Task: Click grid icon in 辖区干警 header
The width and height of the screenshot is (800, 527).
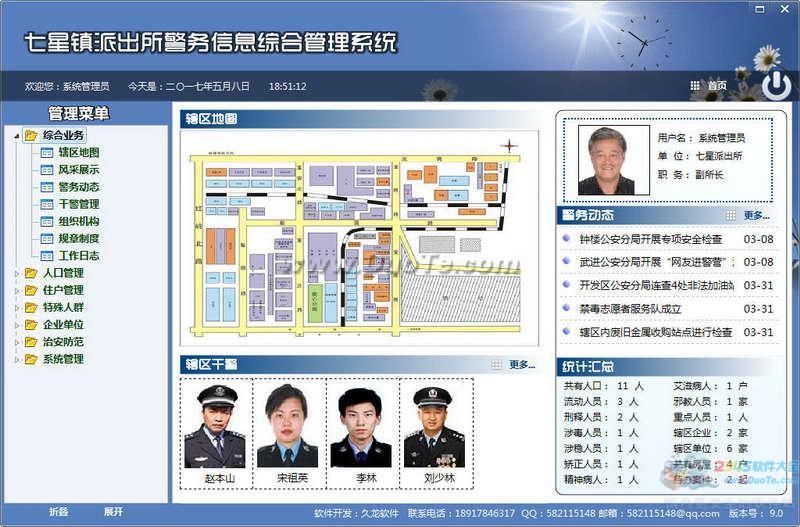Action: [x=496, y=365]
